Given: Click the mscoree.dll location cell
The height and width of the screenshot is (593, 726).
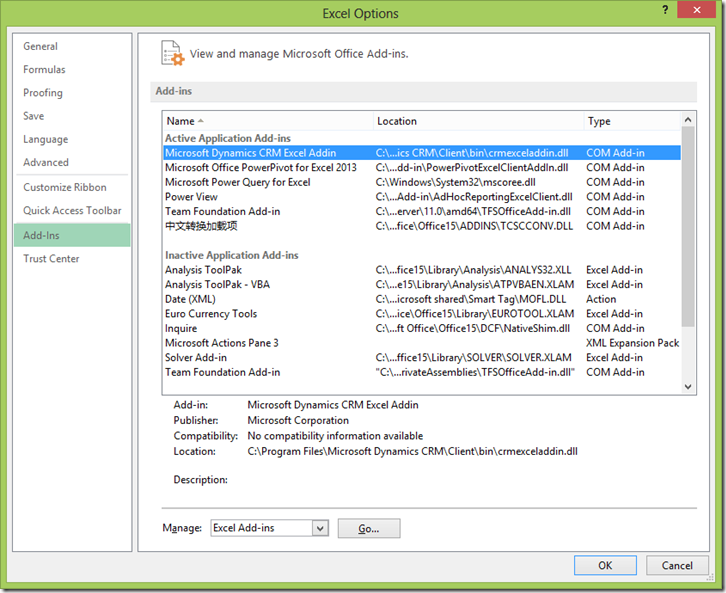Looking at the screenshot, I should (456, 182).
